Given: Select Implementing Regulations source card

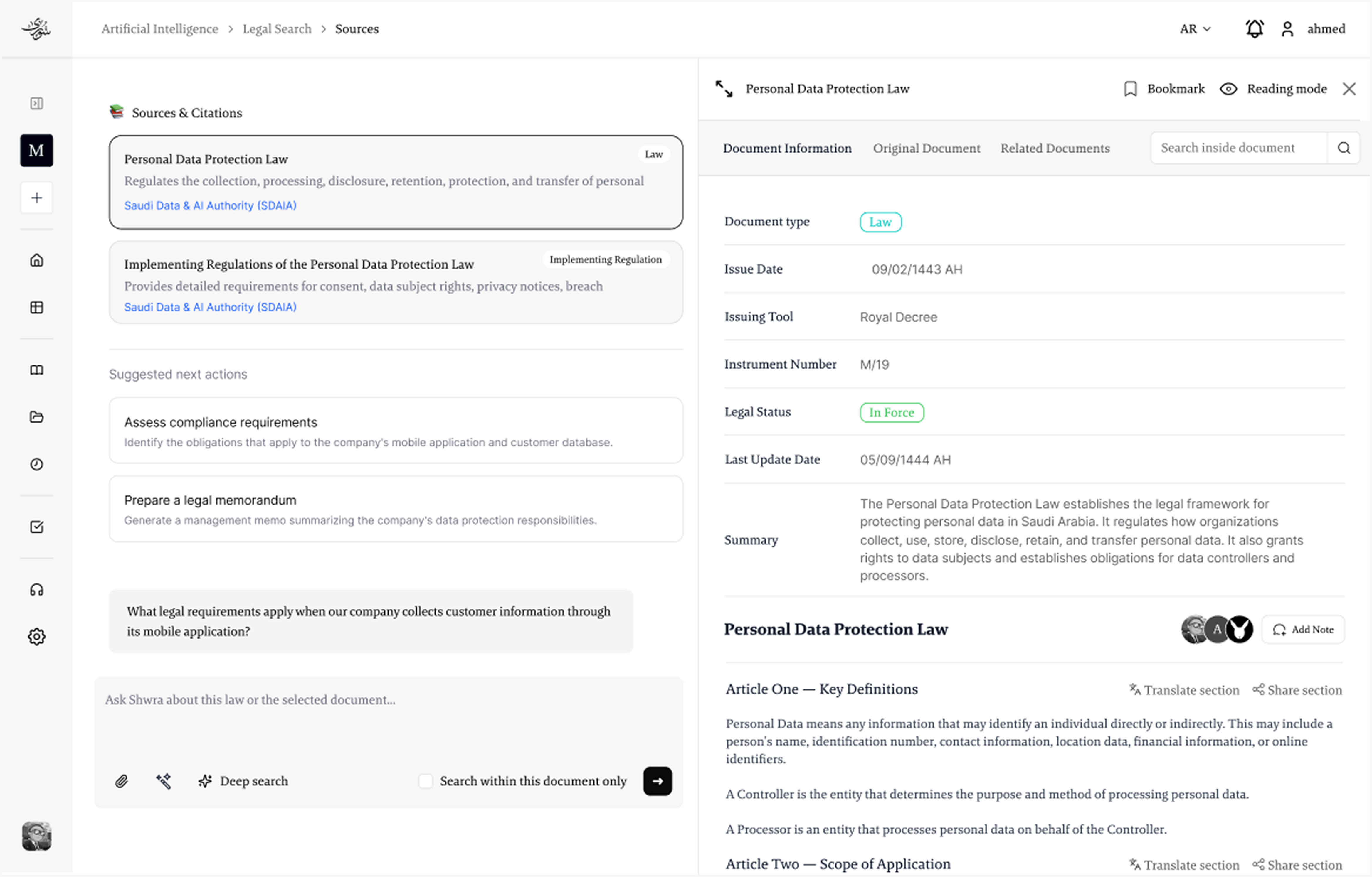Looking at the screenshot, I should tap(396, 282).
